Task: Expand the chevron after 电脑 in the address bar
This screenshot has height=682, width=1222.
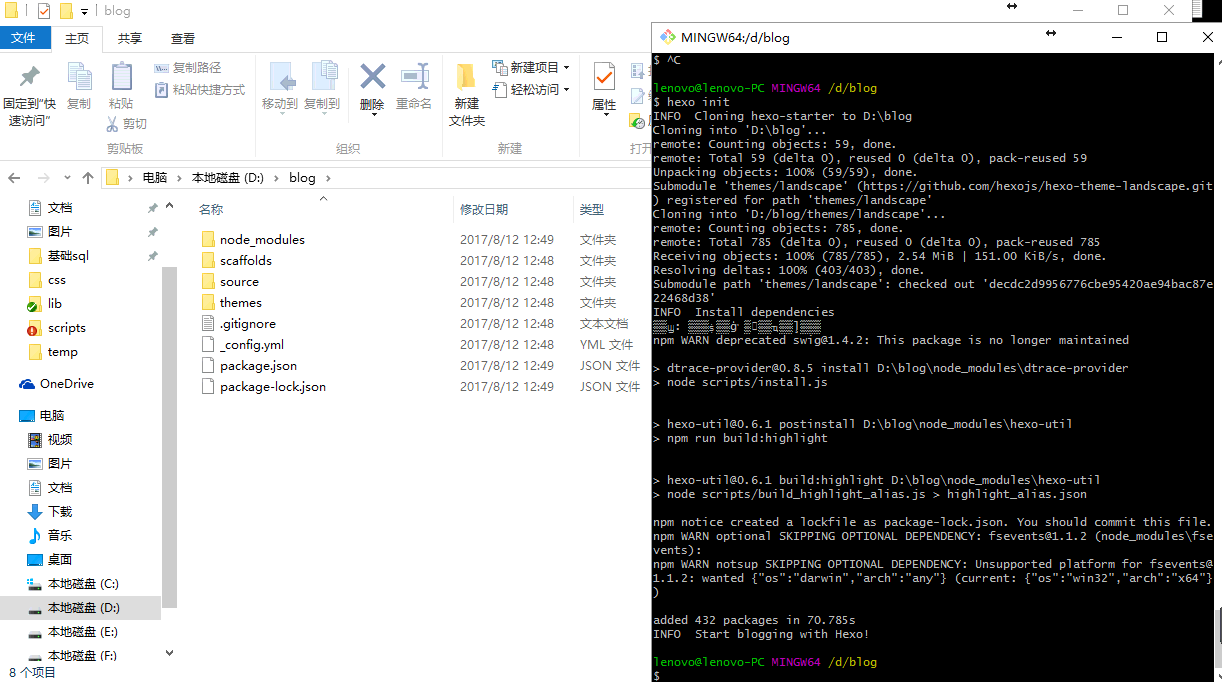Action: 179,178
